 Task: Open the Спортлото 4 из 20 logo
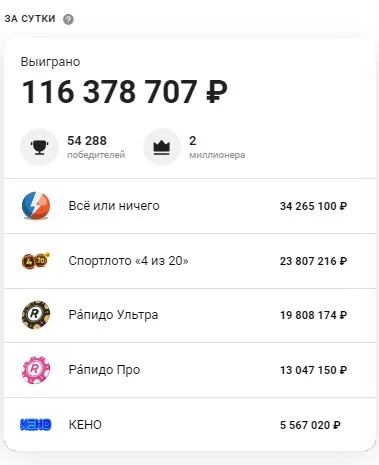[36, 261]
